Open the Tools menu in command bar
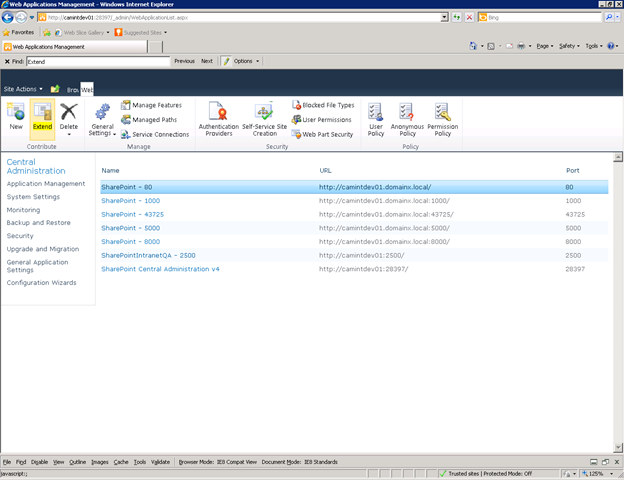This screenshot has height=480, width=624. [594, 46]
